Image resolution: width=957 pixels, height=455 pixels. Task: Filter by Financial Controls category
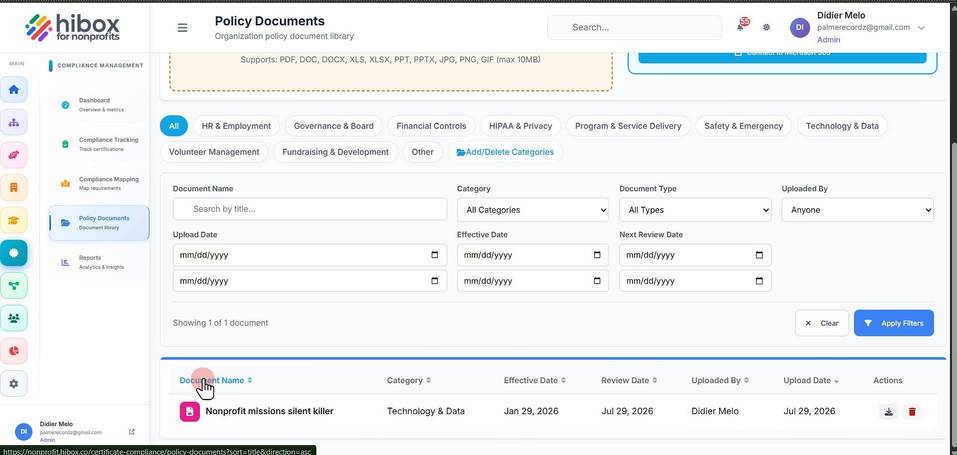coord(431,126)
